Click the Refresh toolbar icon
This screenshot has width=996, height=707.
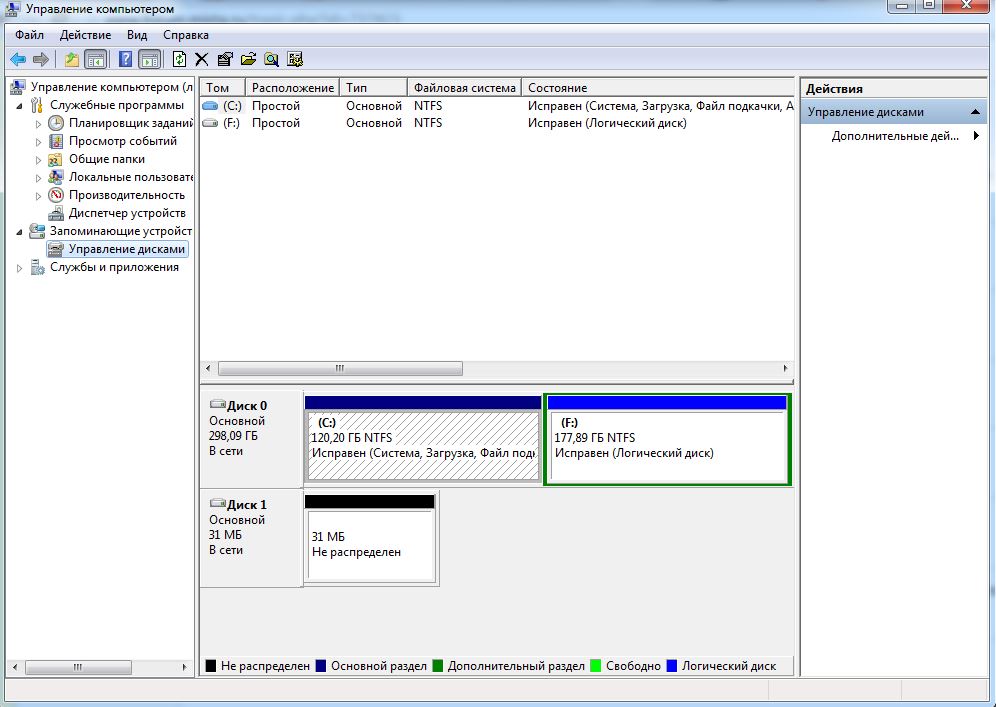tap(180, 60)
